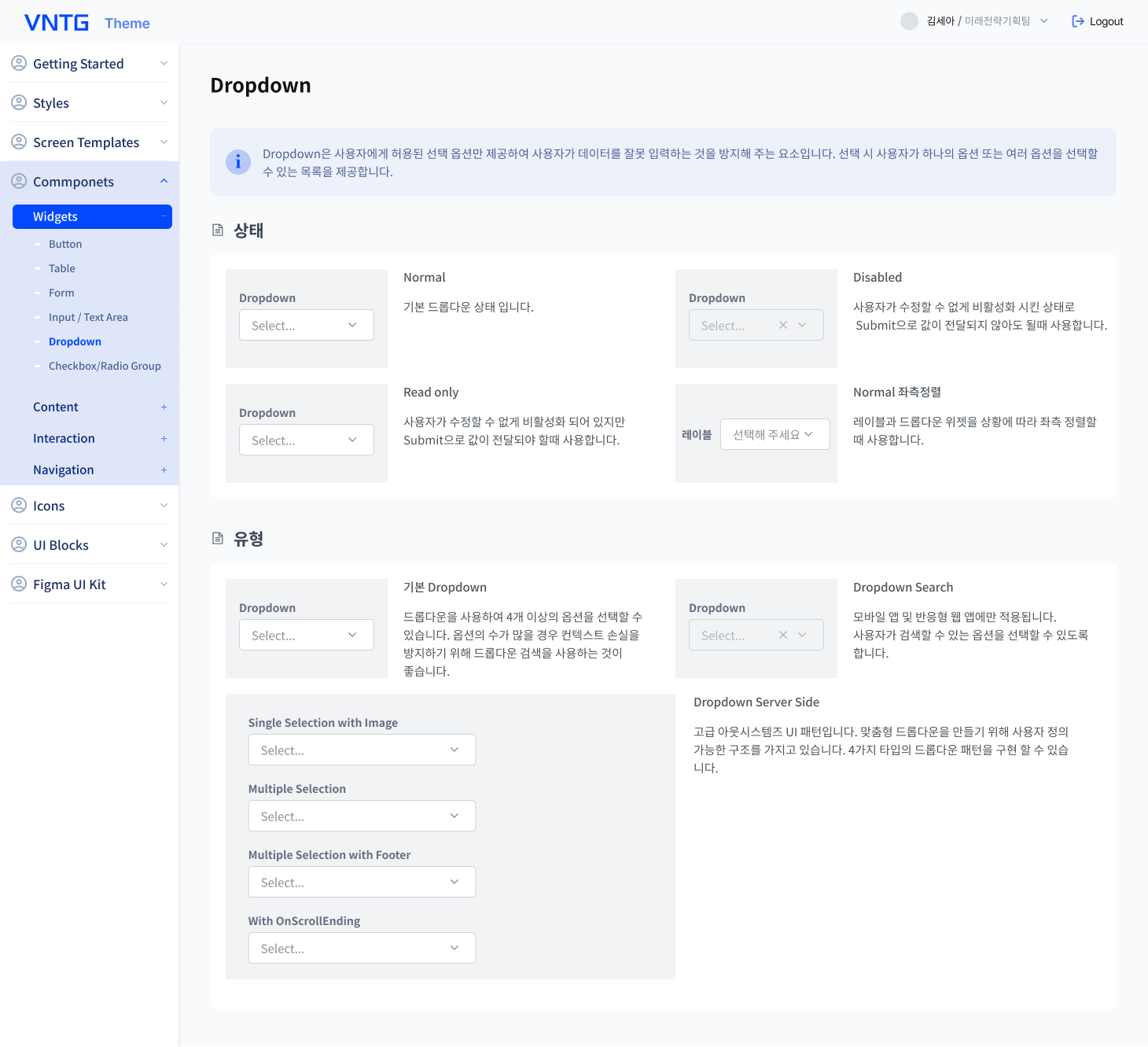
Task: Select the Widgets menu item
Action: click(x=92, y=216)
